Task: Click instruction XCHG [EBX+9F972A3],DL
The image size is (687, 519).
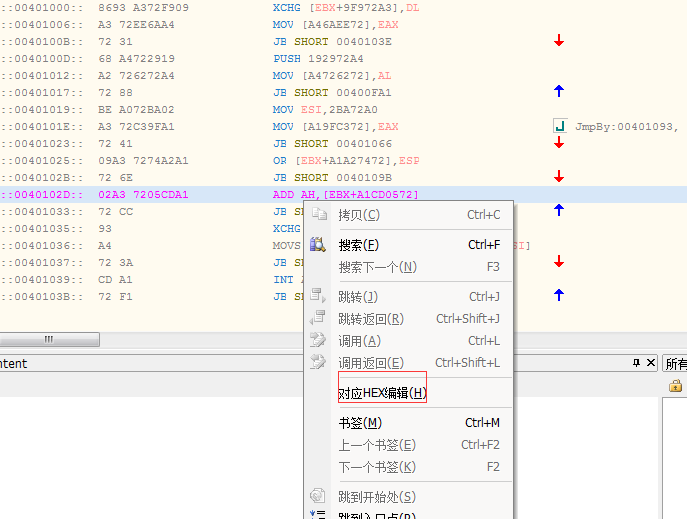Action: (346, 7)
